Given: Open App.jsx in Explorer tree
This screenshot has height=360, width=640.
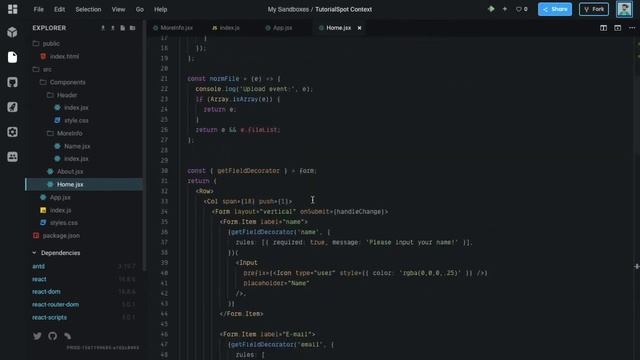Looking at the screenshot, I should (x=60, y=197).
